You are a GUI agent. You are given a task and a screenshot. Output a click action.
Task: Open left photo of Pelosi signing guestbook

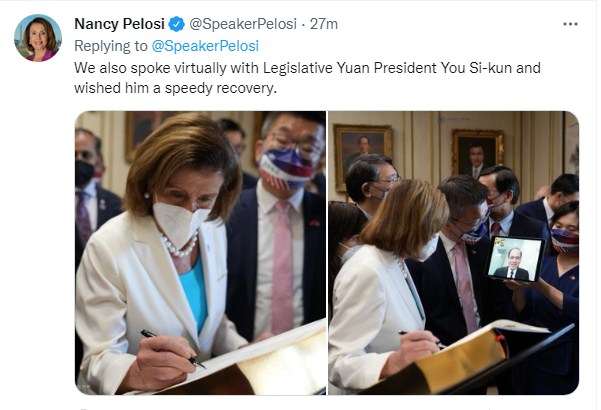pyautogui.click(x=200, y=253)
